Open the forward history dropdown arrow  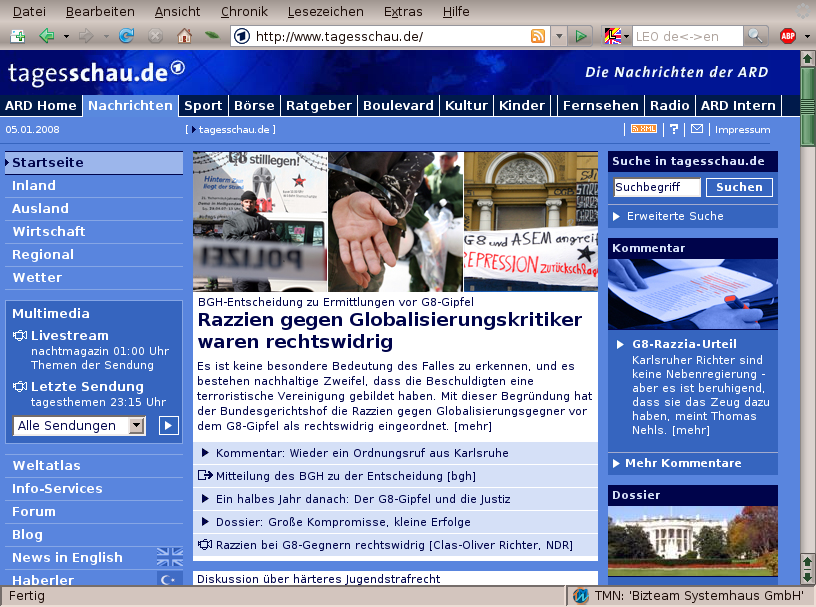coord(106,36)
